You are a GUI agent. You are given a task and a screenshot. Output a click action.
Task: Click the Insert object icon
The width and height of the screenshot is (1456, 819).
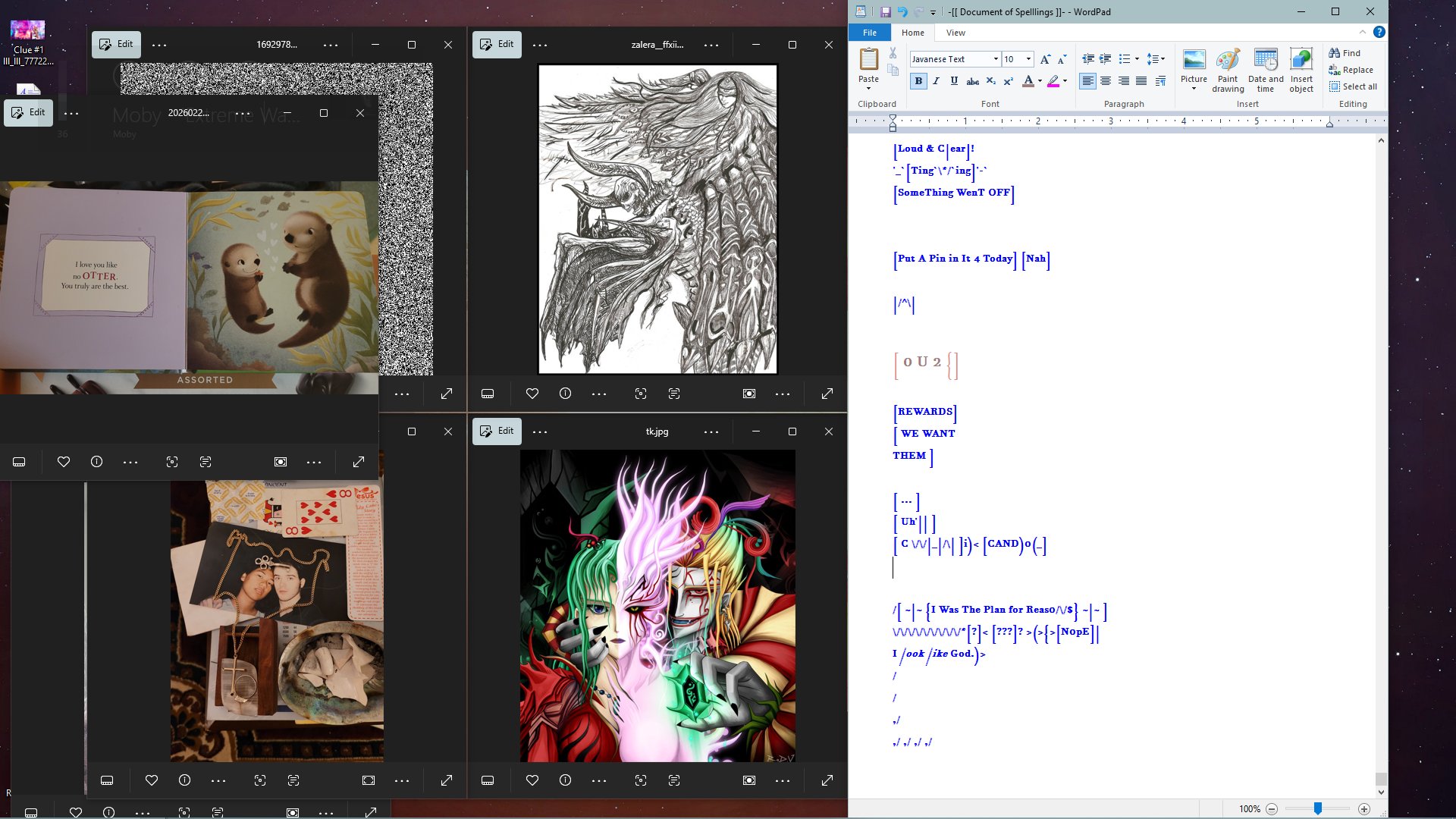point(1301,71)
